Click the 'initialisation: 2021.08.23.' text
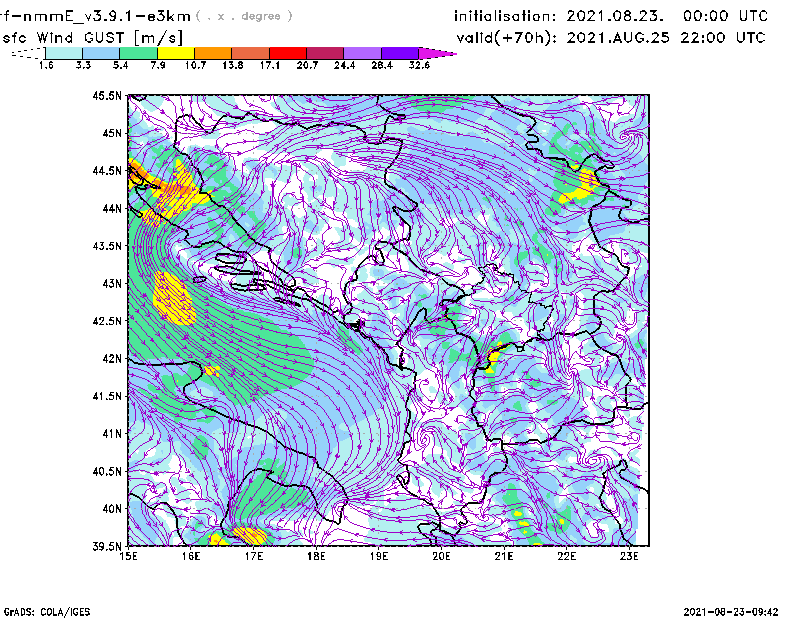The width and height of the screenshot is (800, 618). point(559,16)
